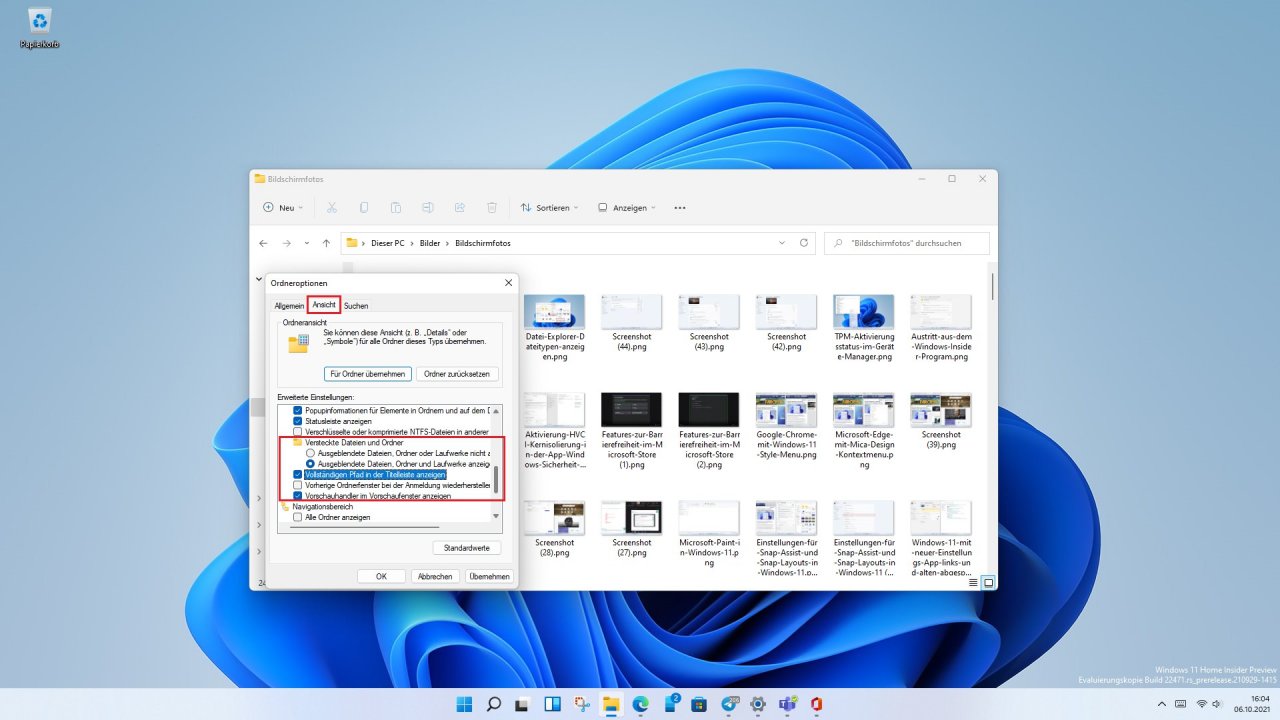The width and height of the screenshot is (1280, 720).
Task: Expand chevron after Dieser PC in breadcrumb
Action: [411, 243]
